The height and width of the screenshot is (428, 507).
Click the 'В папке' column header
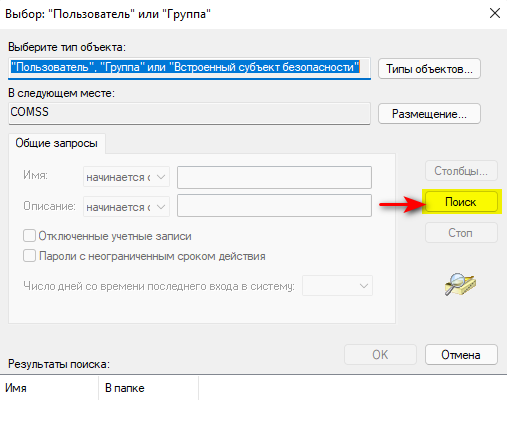click(149, 388)
